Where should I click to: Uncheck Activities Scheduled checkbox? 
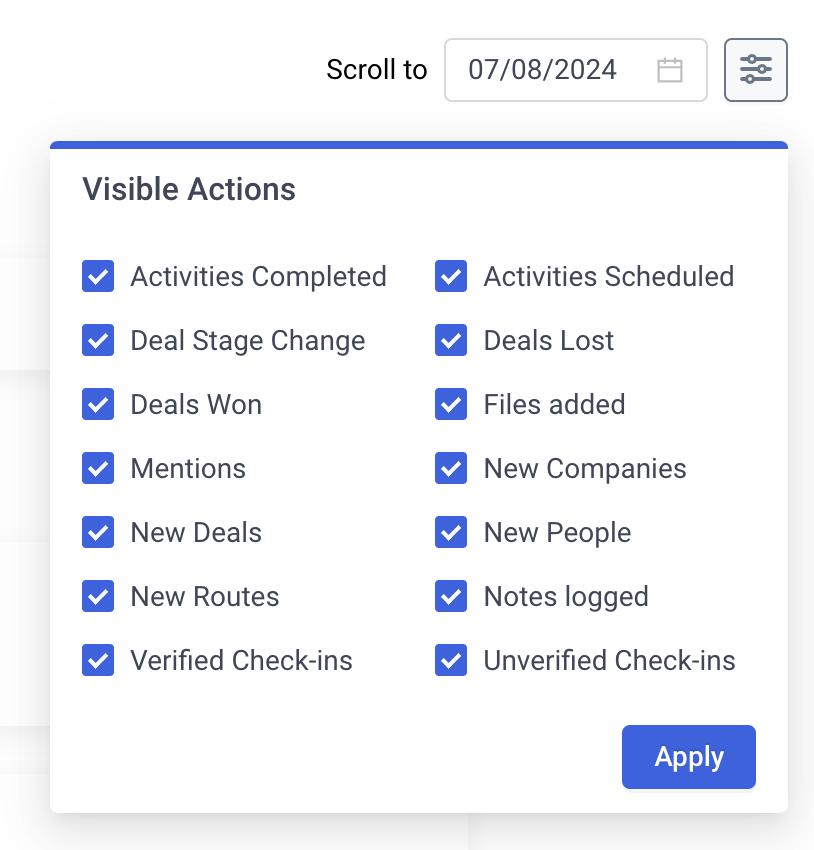click(x=451, y=276)
